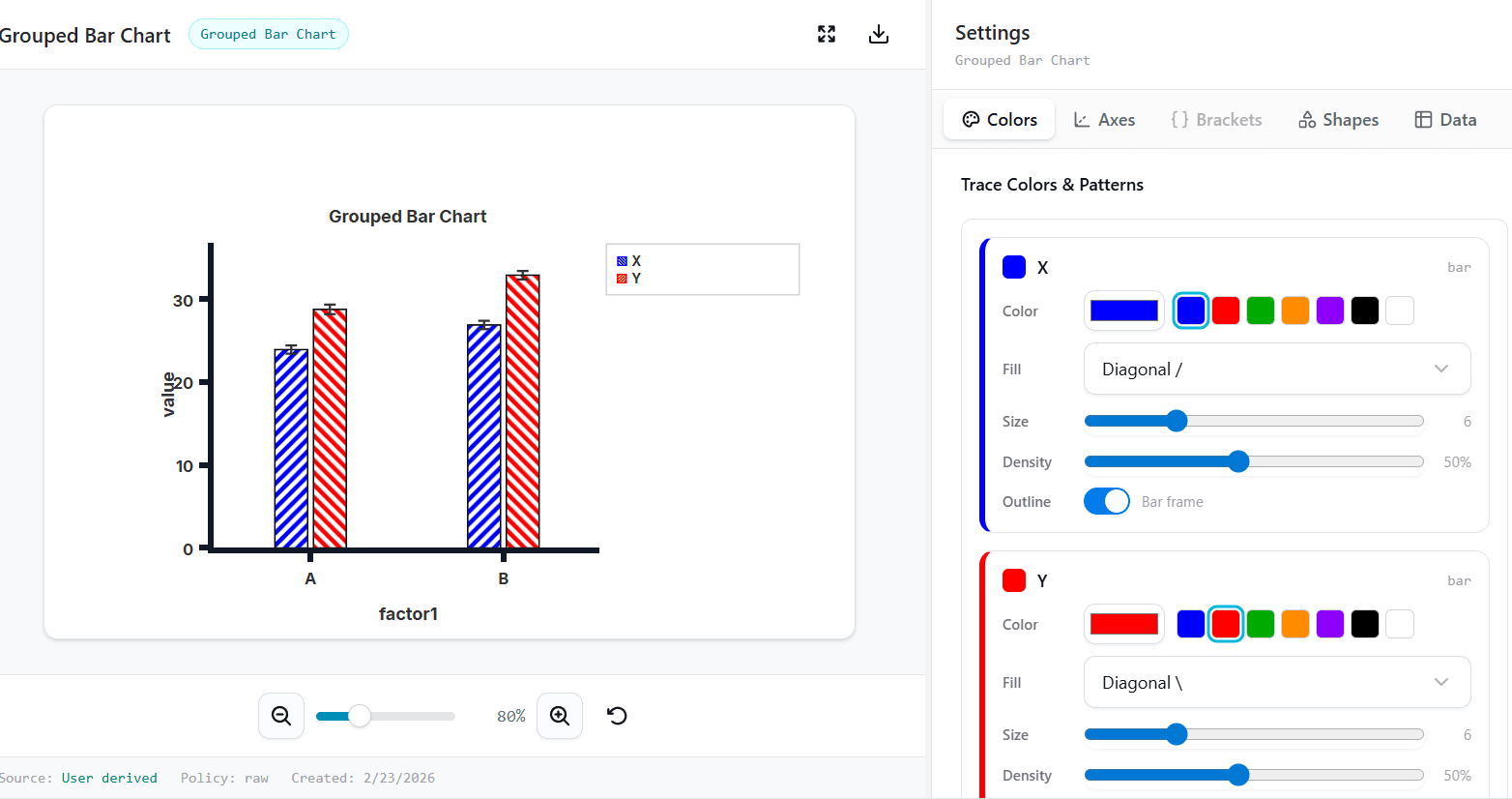Open the Shapes settings panel
Screen dimensions: 1512x799
pyautogui.click(x=1337, y=119)
